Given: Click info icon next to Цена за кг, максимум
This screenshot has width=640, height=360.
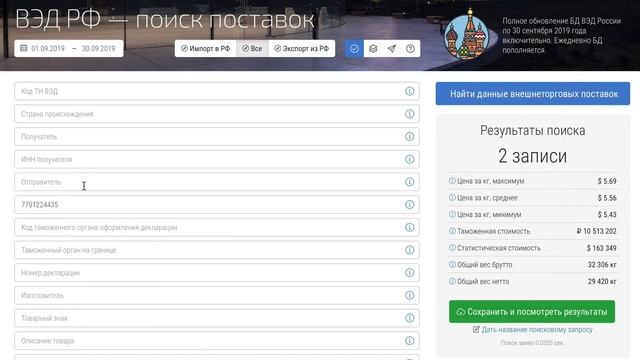Looking at the screenshot, I should pyautogui.click(x=452, y=181).
